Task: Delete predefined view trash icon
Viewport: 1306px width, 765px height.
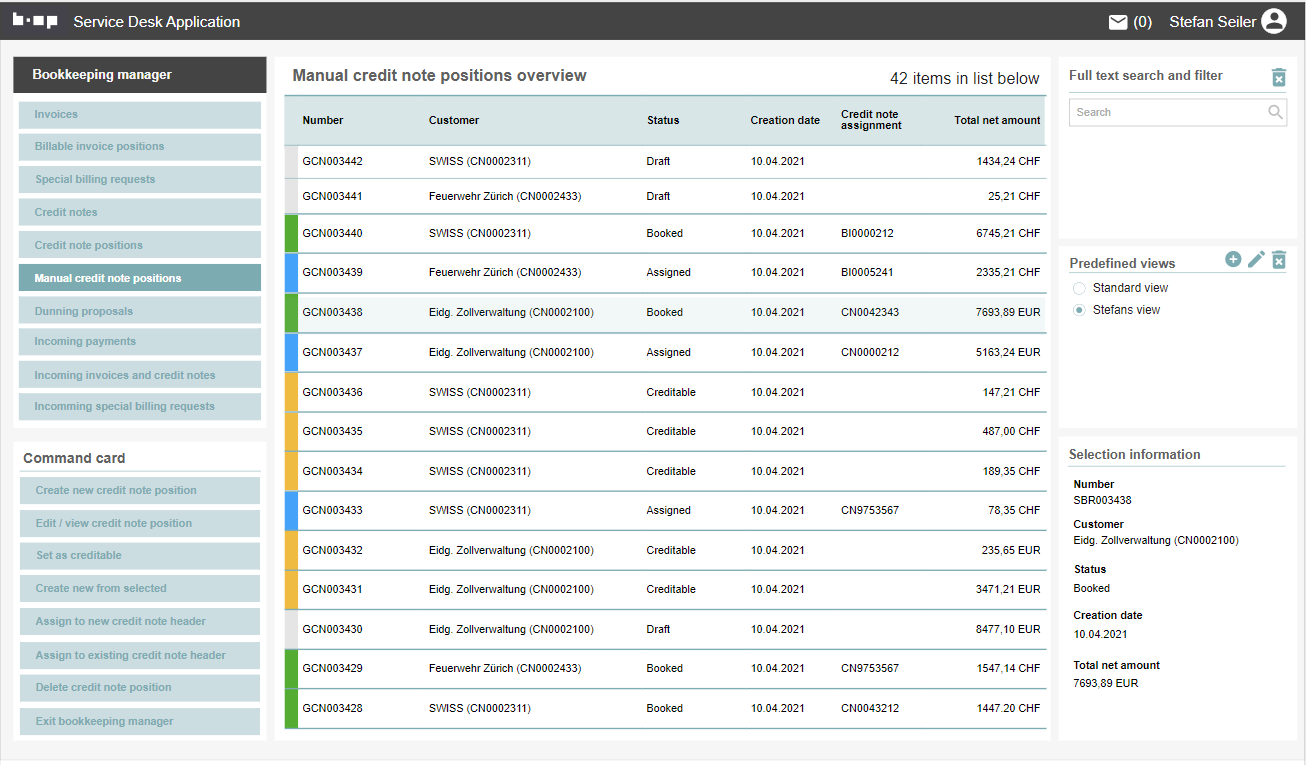Action: point(1278,261)
